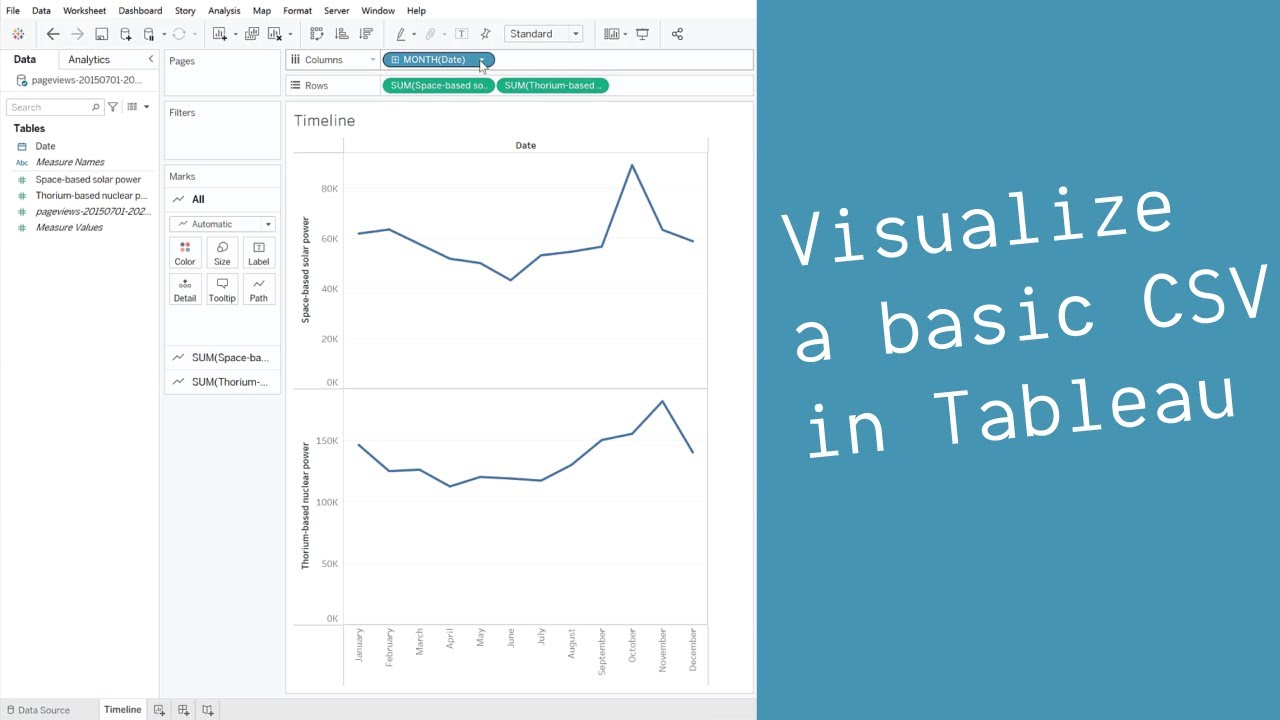
Task: Click the search magnifier icon in Data pane
Action: tap(96, 107)
